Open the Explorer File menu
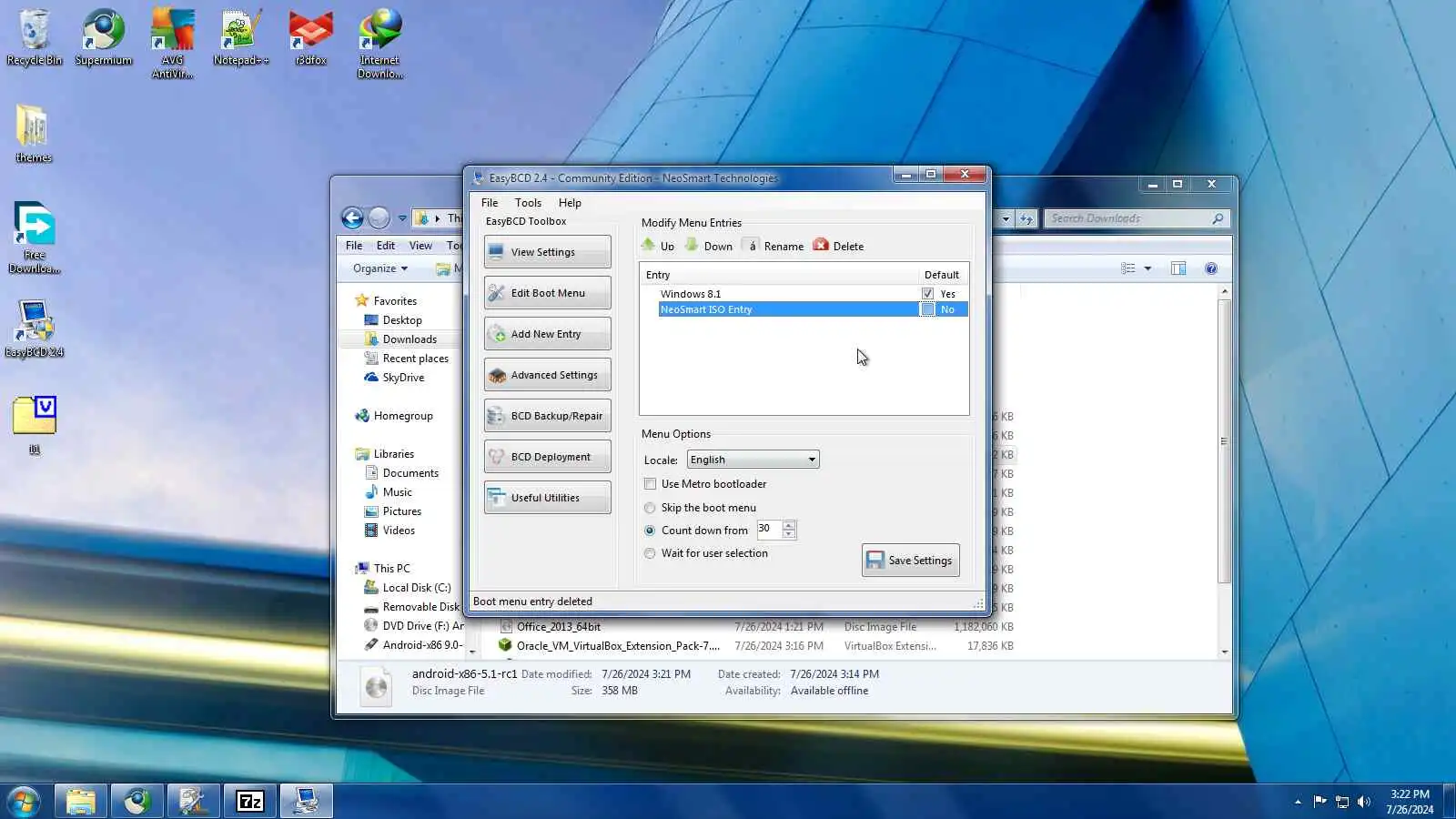Screen dimensions: 1456x819 354,246
